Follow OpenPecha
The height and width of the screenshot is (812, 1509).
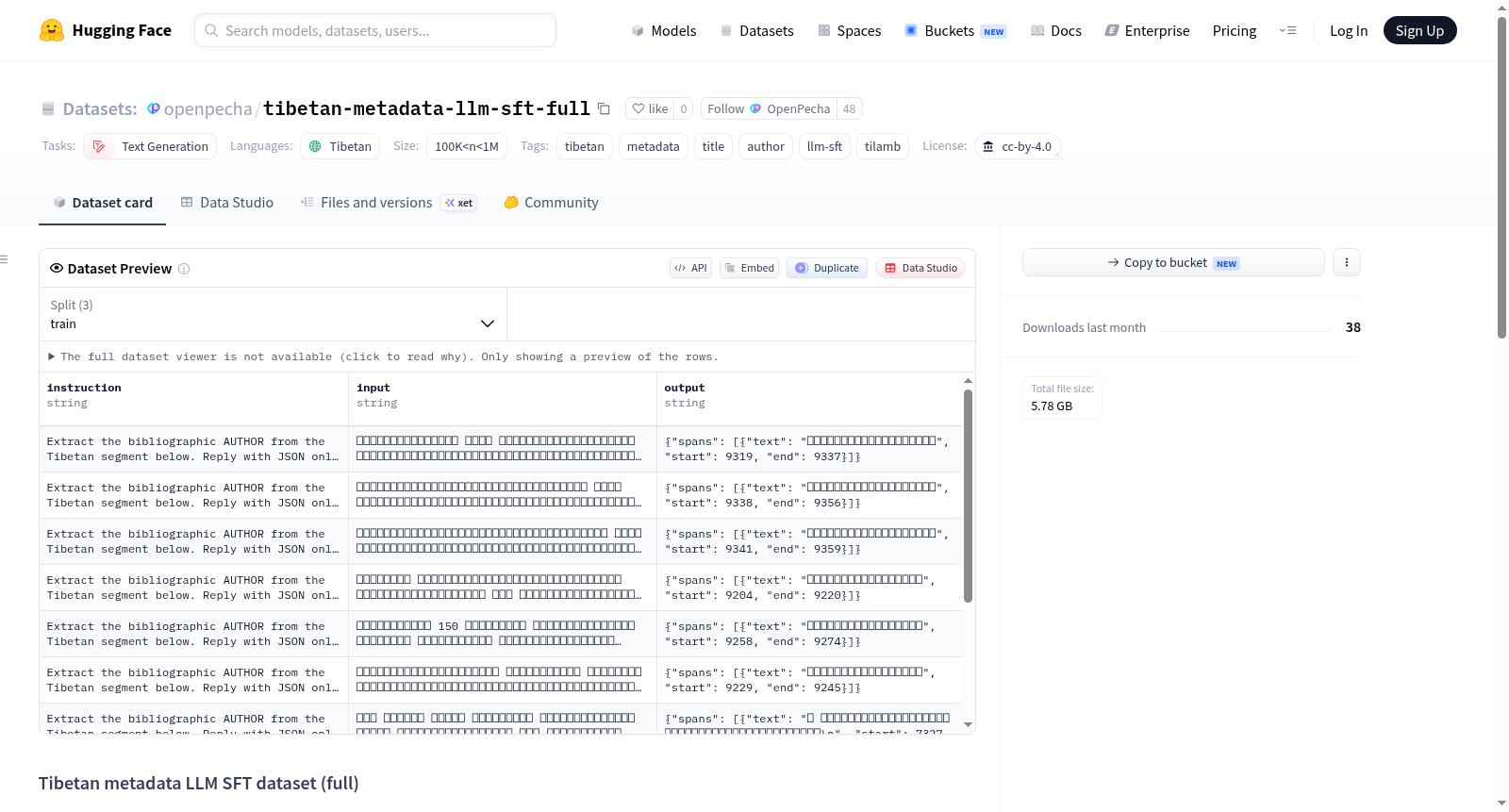(x=769, y=108)
